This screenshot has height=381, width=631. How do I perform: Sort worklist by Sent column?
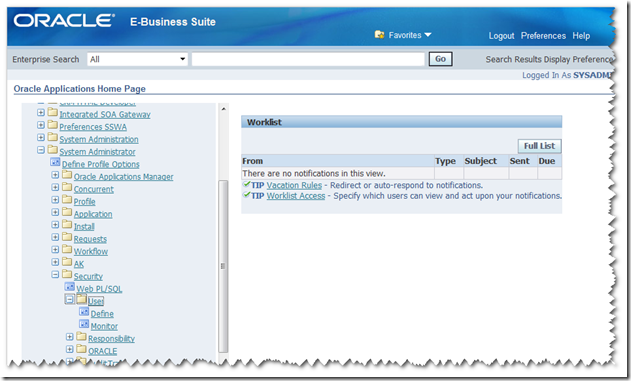520,161
